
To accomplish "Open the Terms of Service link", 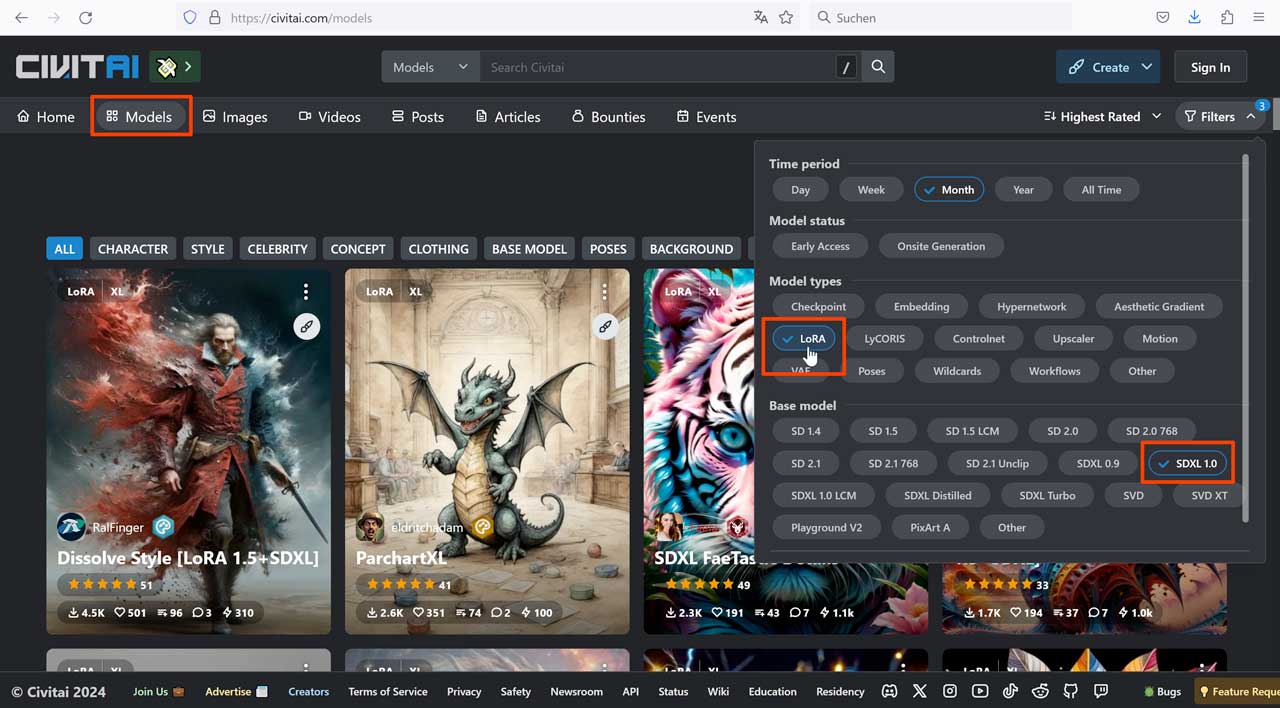I will click(x=388, y=691).
